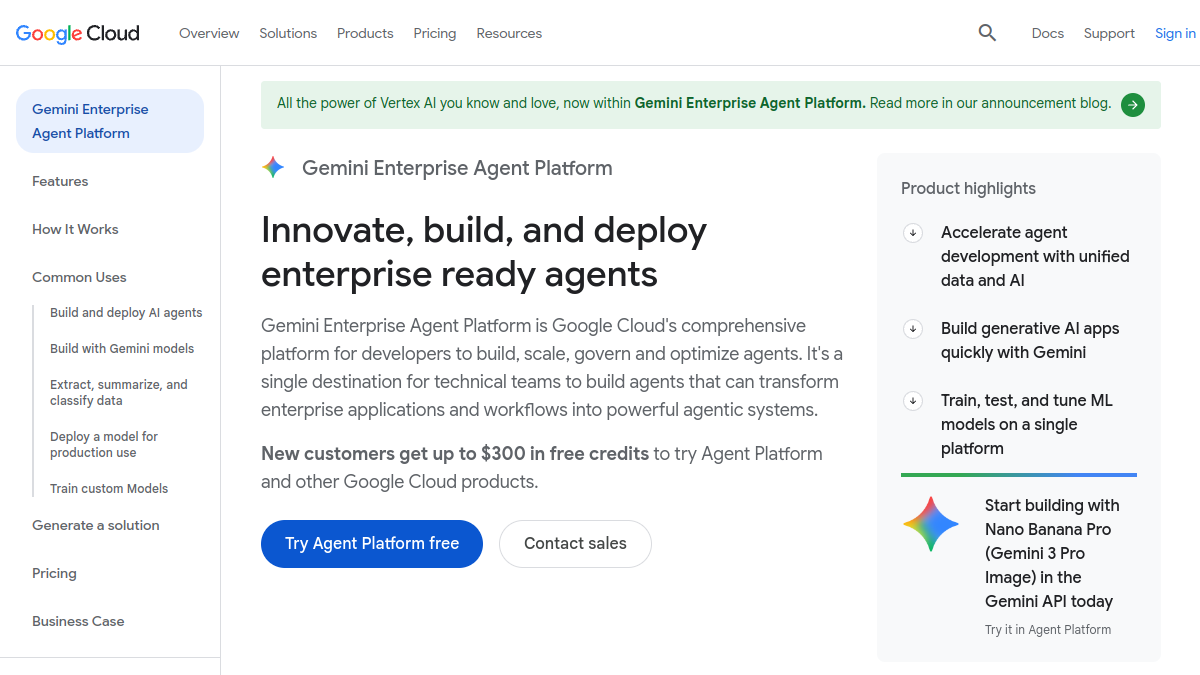Click the Gemini sparkle icon beside the title
1200x675 pixels.
click(273, 168)
